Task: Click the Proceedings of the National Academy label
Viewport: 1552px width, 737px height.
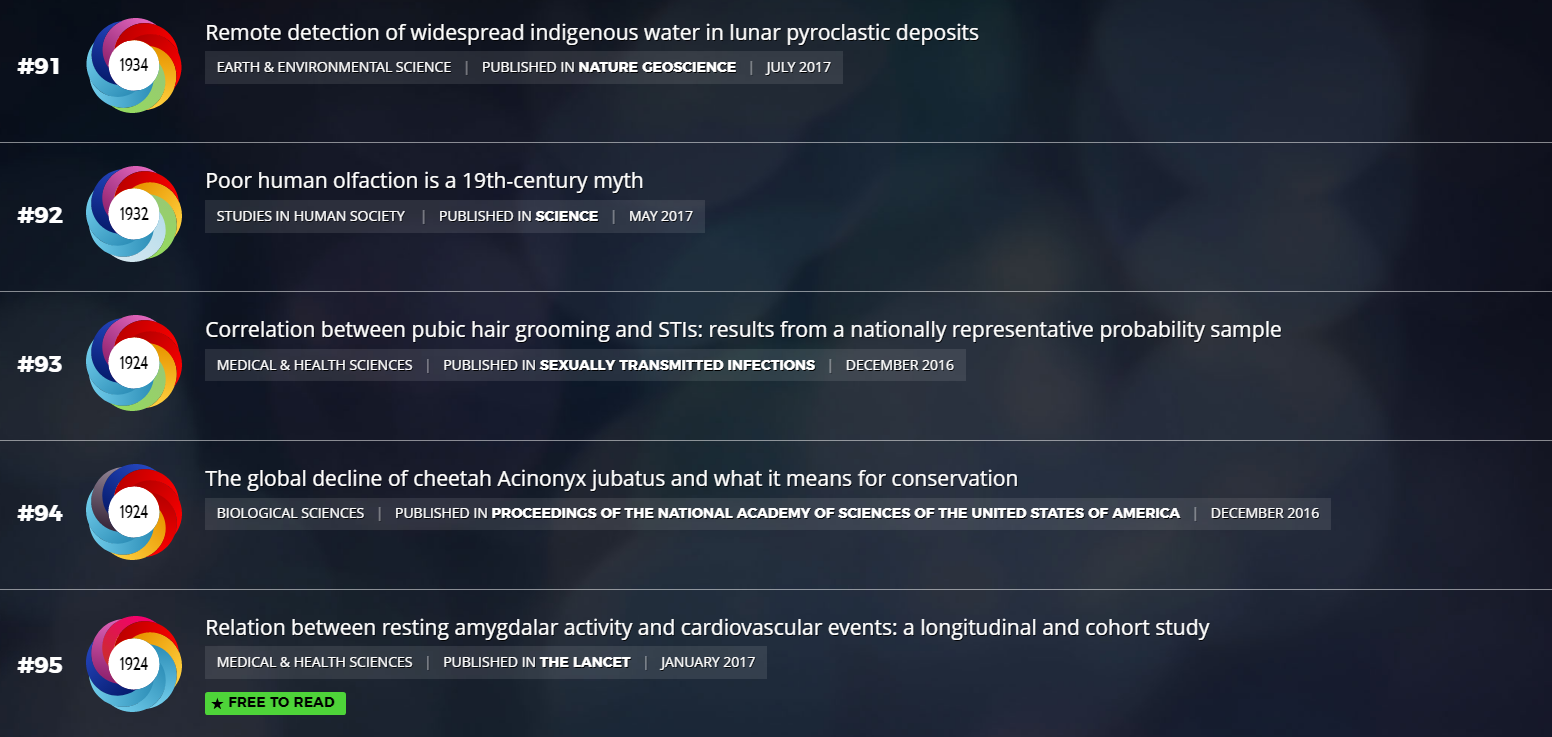Action: pos(836,513)
